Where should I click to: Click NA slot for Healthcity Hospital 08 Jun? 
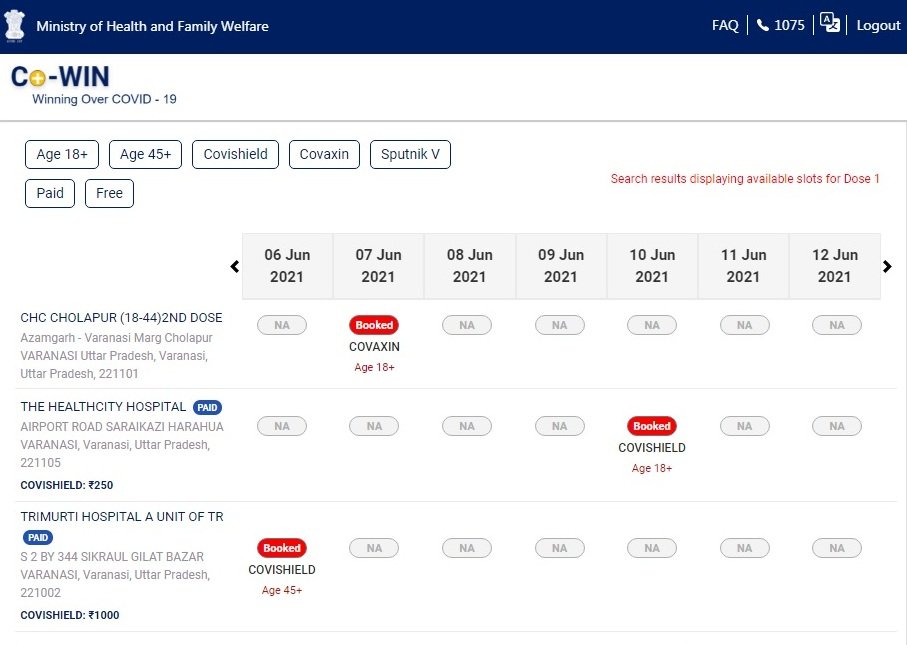[x=467, y=426]
